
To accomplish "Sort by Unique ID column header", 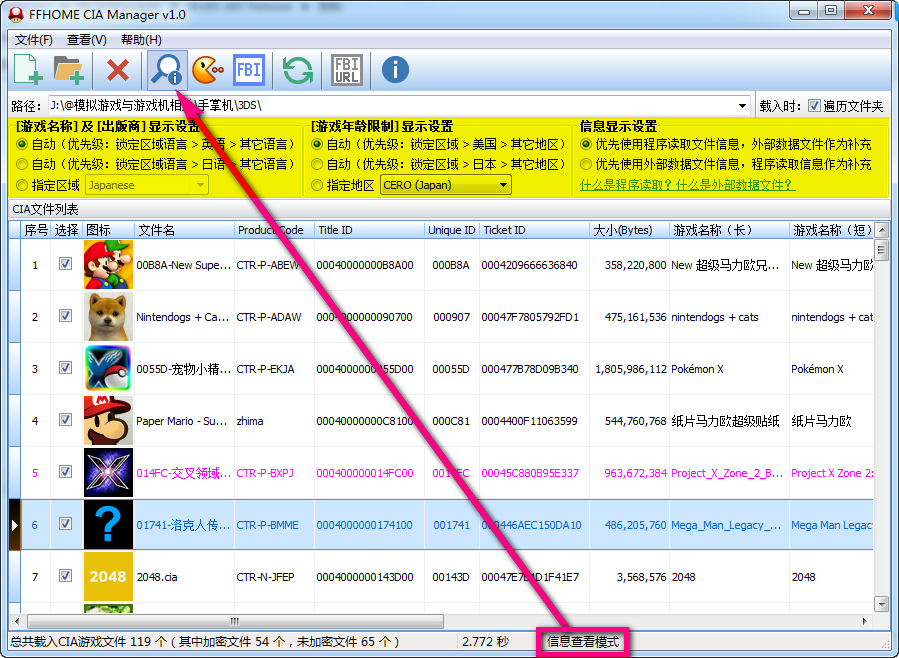I will point(451,230).
